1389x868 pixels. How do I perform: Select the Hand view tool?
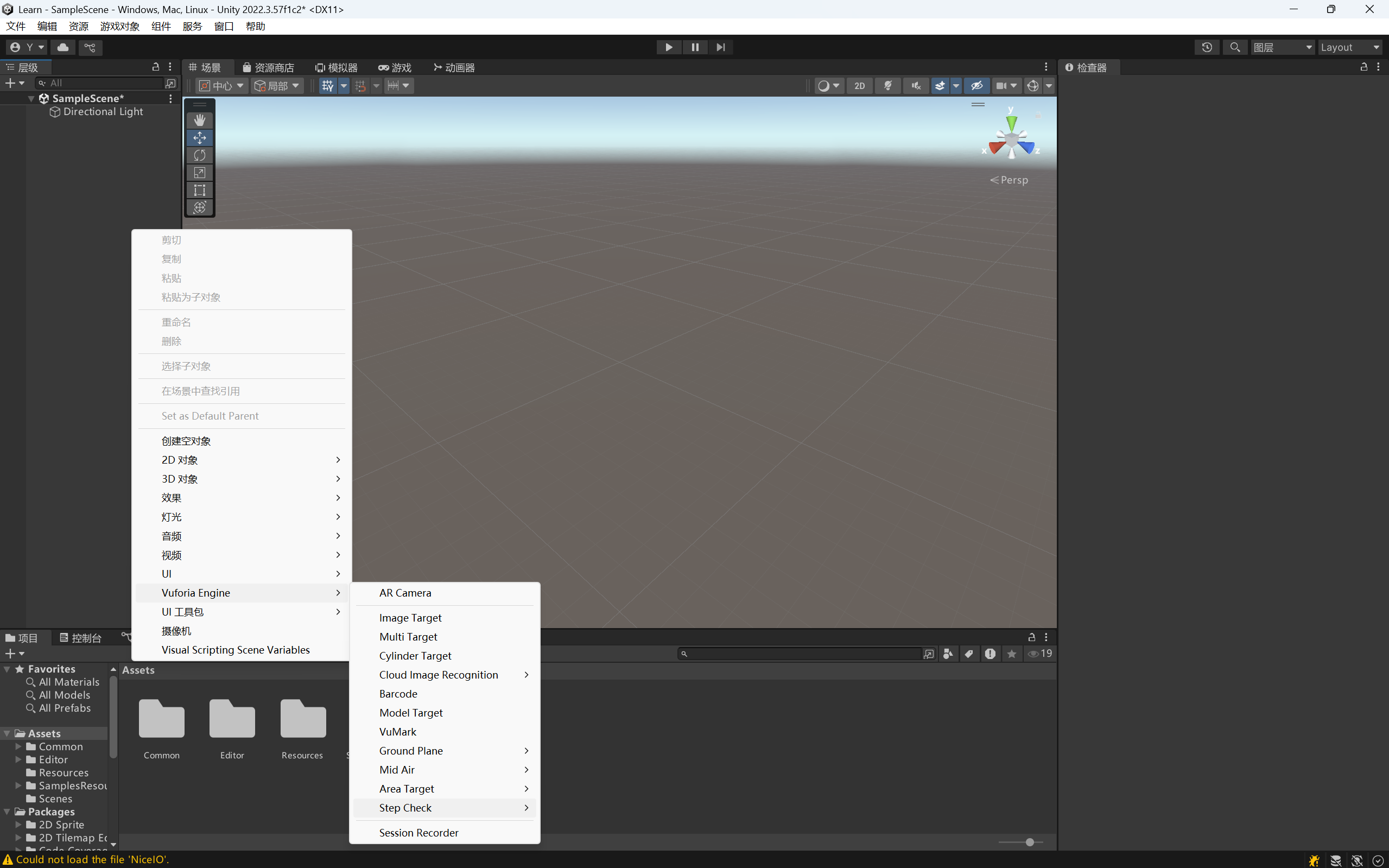[x=199, y=120]
